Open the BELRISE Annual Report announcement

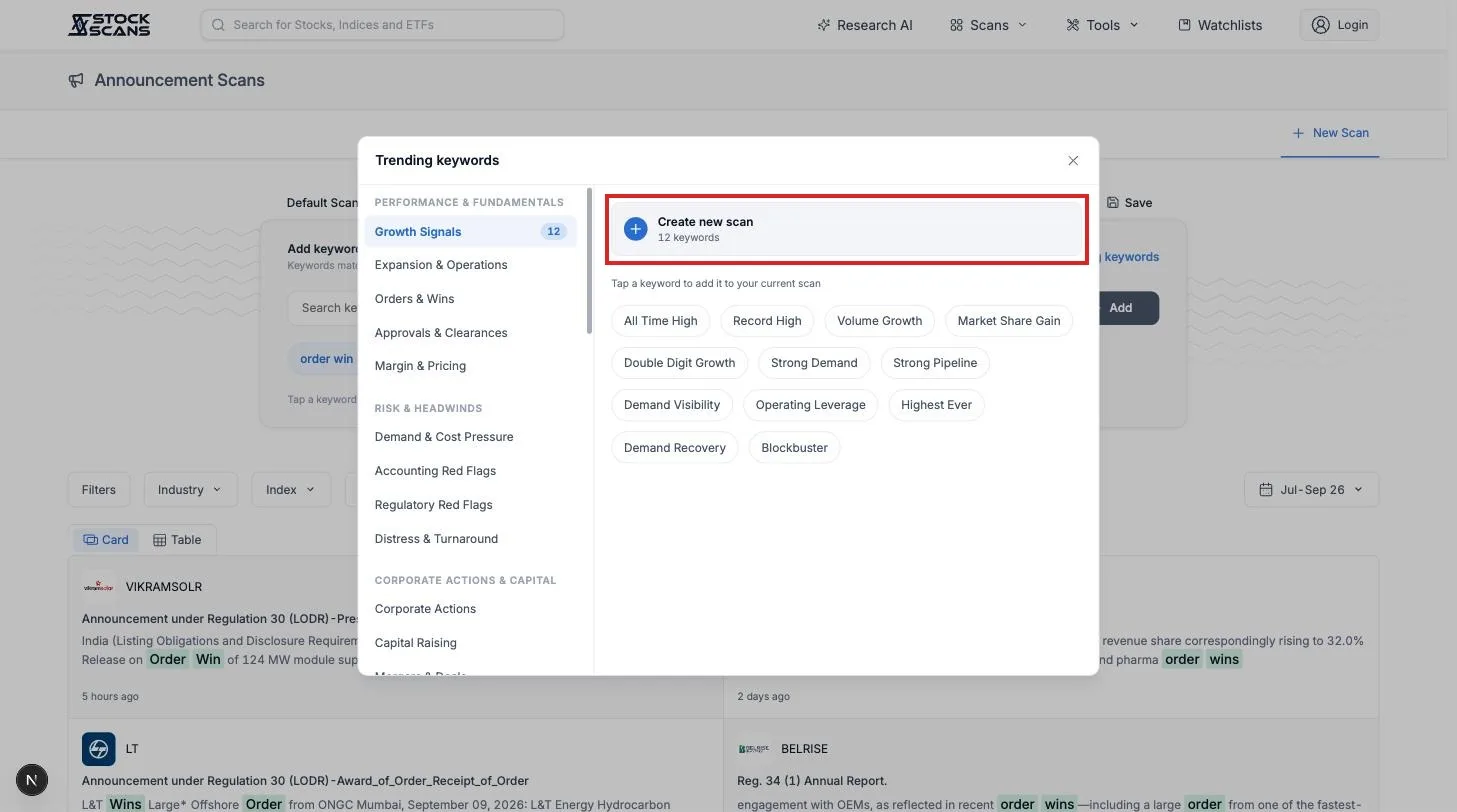(x=812, y=781)
